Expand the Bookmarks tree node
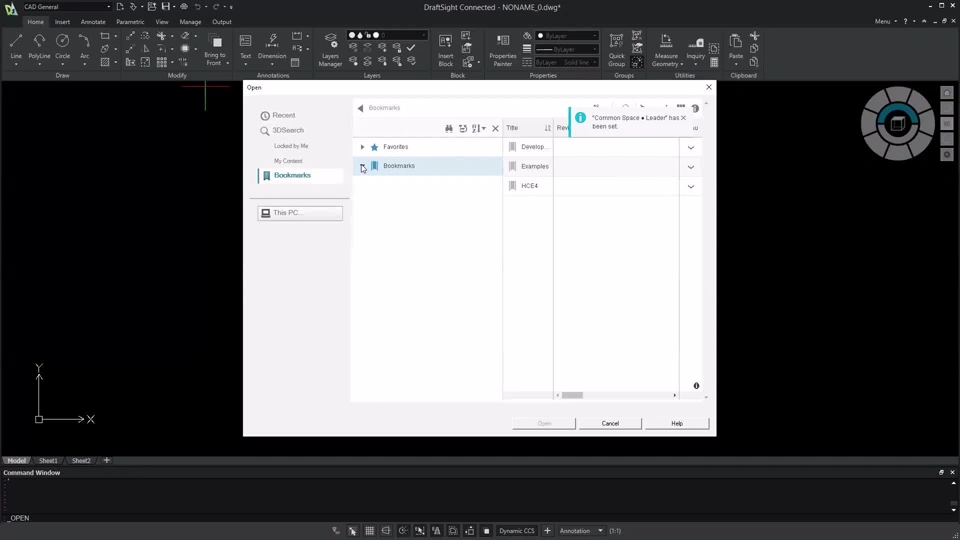The width and height of the screenshot is (960, 540). coord(362,167)
